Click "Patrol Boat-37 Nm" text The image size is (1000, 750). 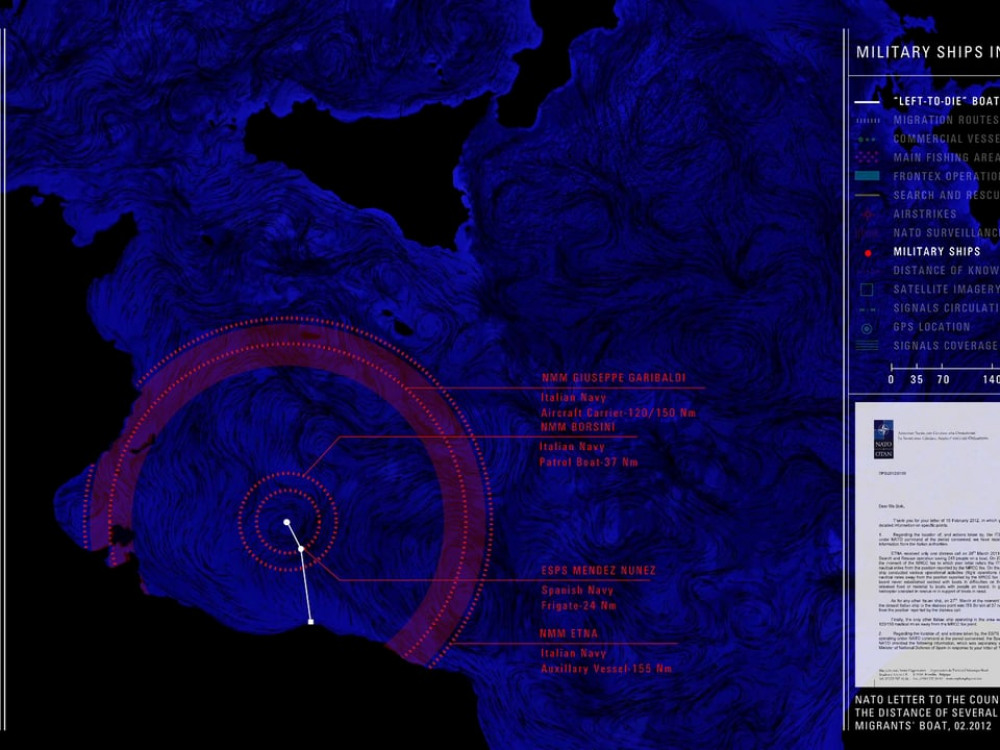click(x=589, y=462)
